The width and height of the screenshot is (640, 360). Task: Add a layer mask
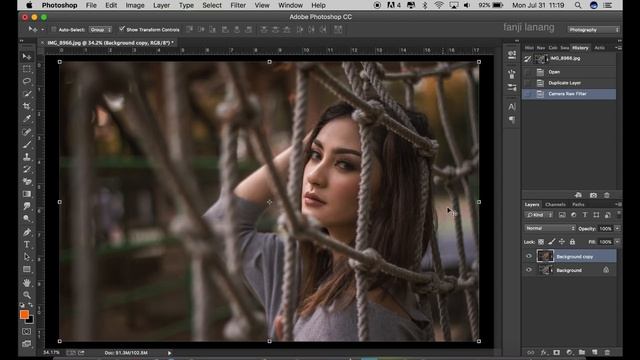(557, 352)
